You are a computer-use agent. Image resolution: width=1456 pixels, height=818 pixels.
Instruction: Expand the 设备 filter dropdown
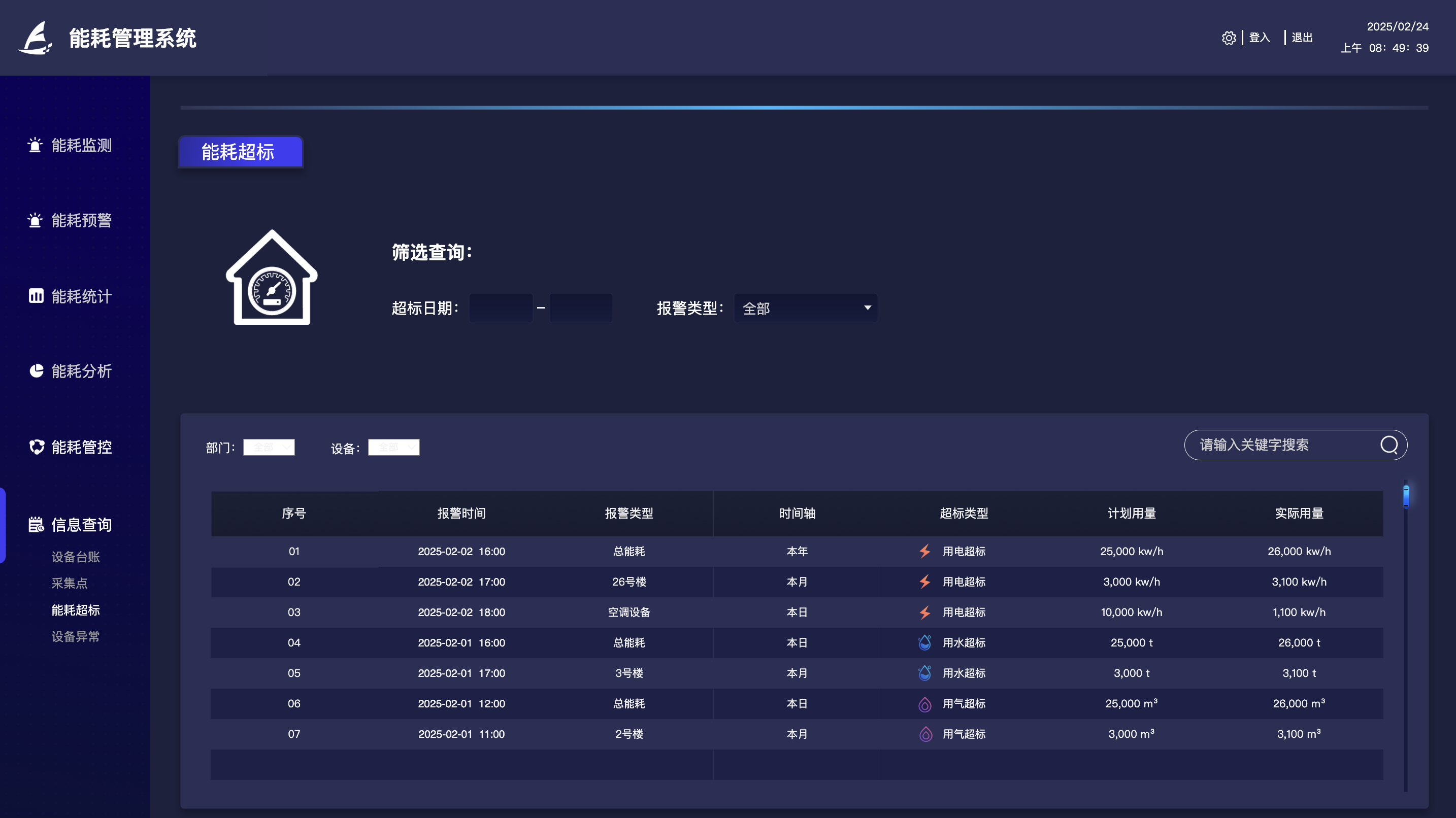(394, 448)
